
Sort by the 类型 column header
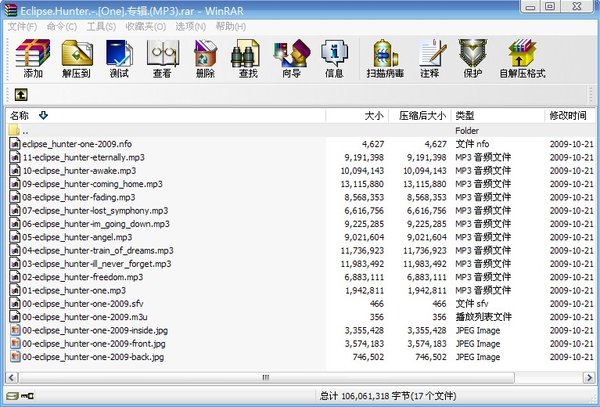(498, 116)
